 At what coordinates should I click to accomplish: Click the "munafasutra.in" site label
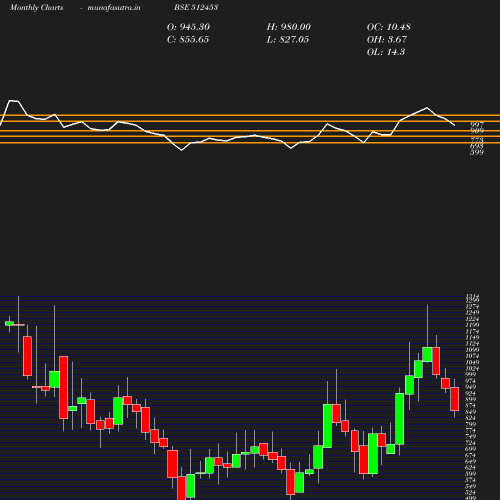click(114, 7)
